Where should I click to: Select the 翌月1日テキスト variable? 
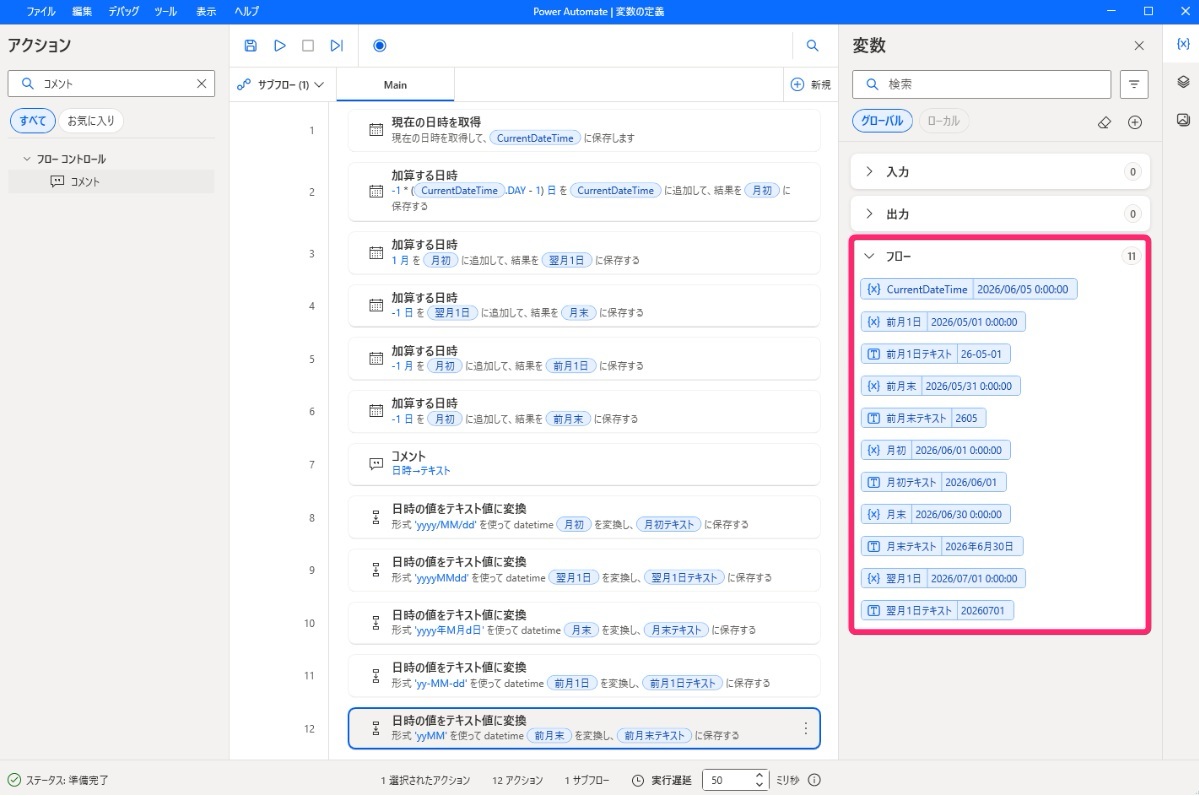[937, 611]
